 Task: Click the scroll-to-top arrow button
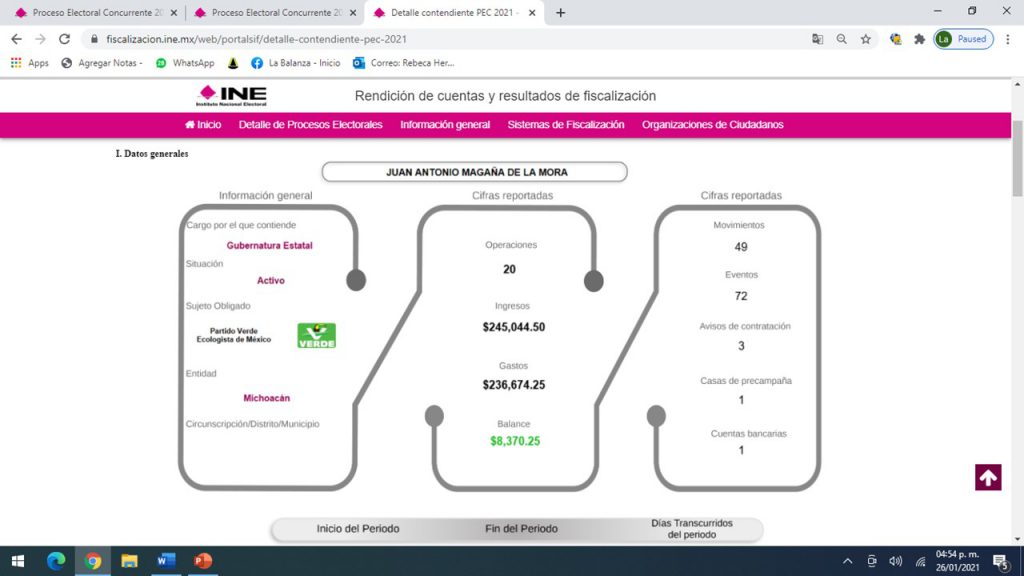987,477
